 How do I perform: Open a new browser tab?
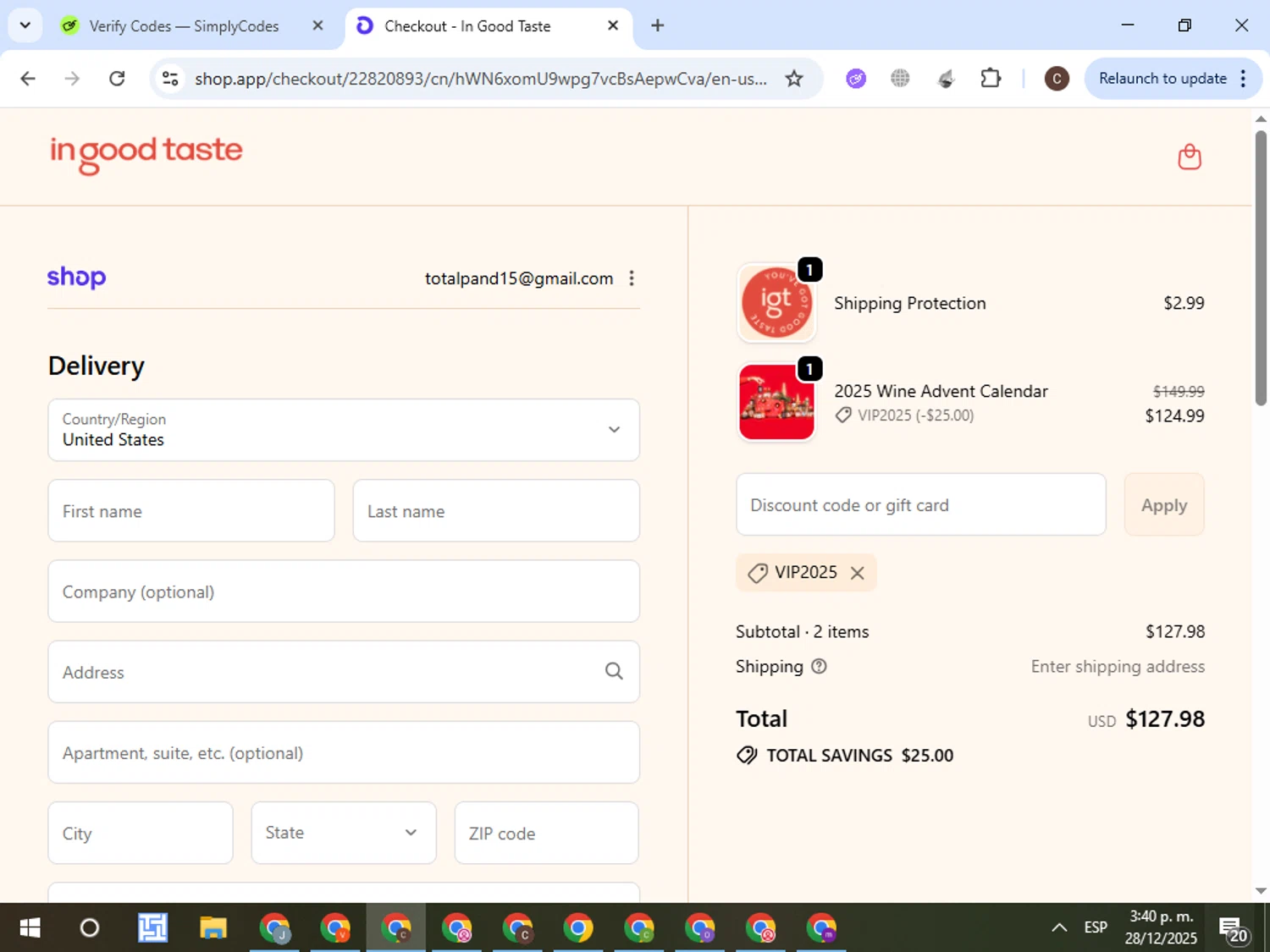(657, 25)
